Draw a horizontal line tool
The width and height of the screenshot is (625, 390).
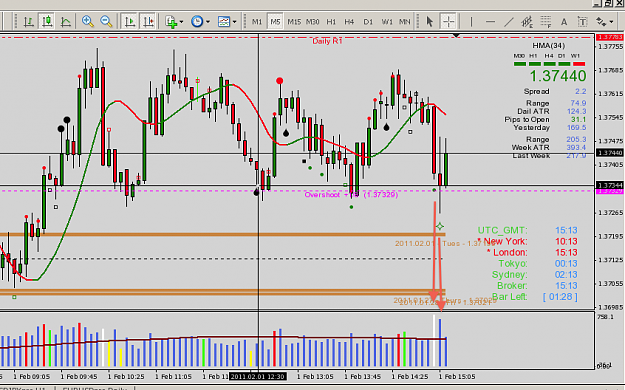pos(490,22)
